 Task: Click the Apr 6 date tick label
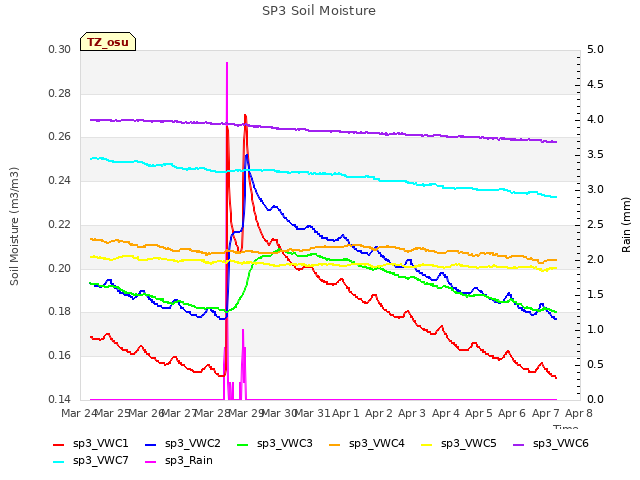click(512, 413)
